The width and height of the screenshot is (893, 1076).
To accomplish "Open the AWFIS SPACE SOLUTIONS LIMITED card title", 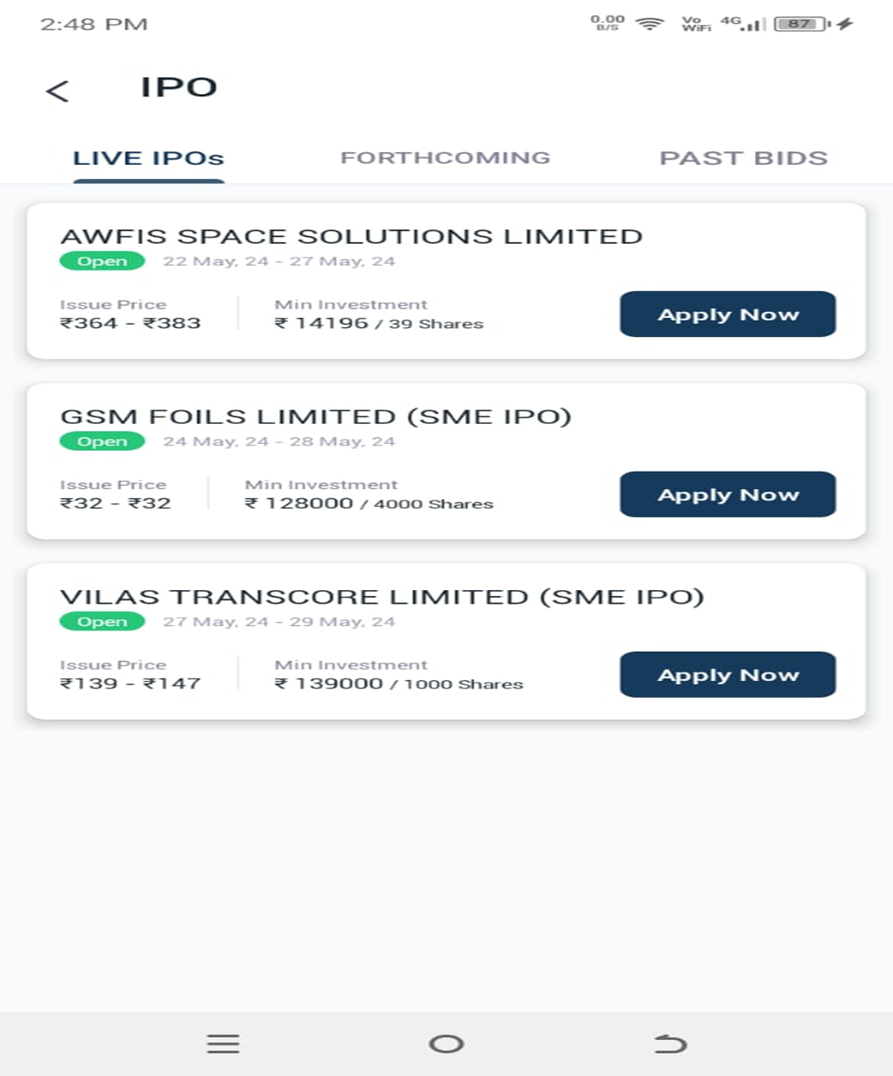I will pos(351,236).
